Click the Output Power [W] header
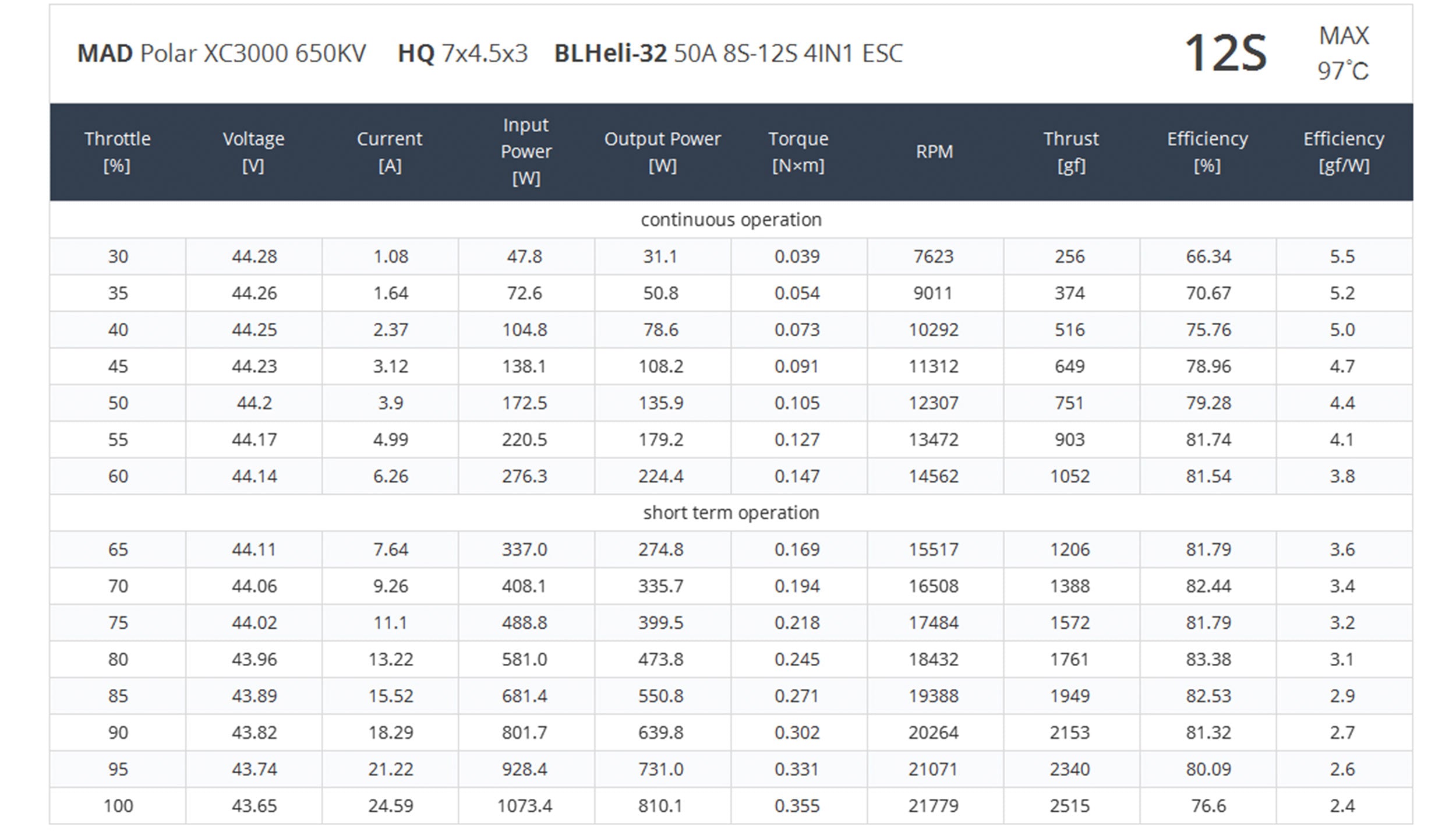Viewport: 1456px width, 831px height. (x=662, y=152)
